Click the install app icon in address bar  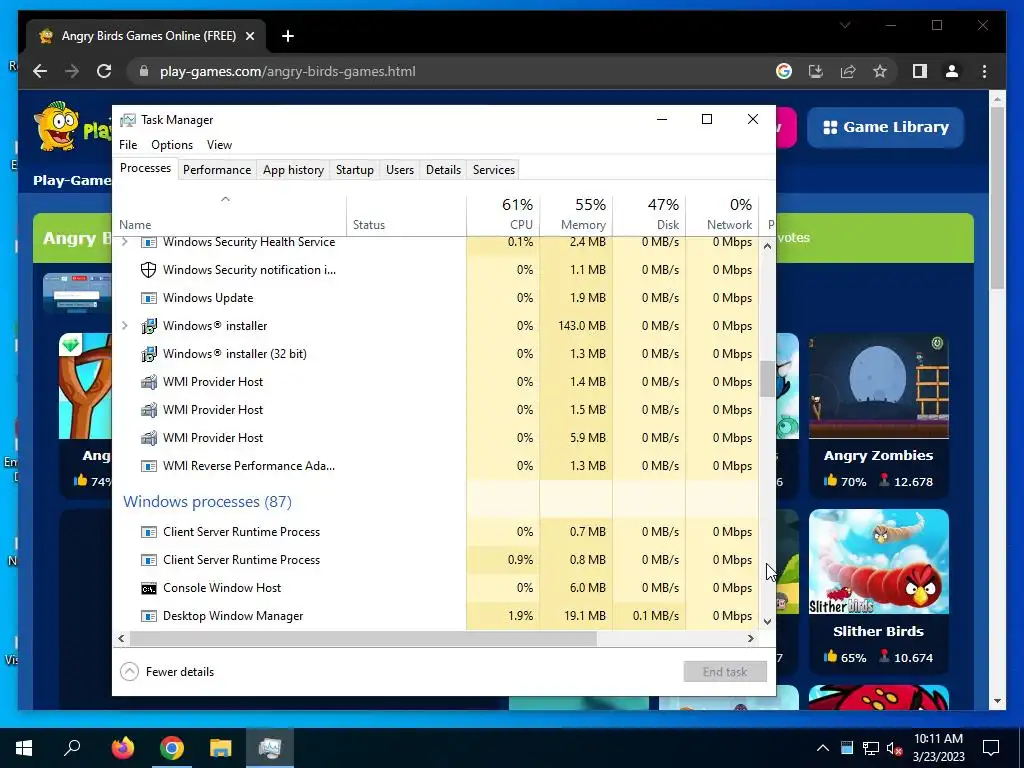click(x=816, y=71)
